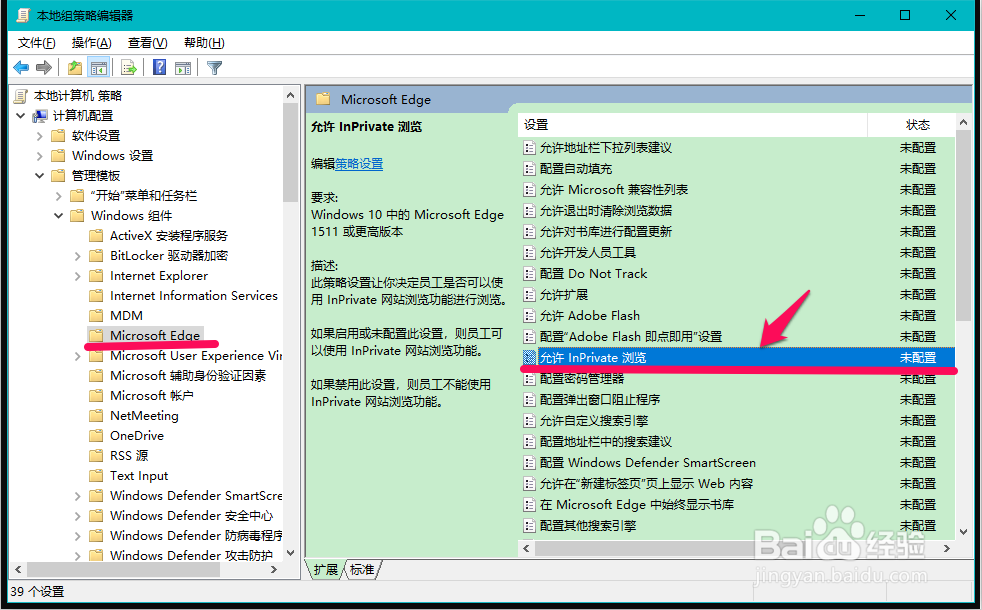This screenshot has width=982, height=610.
Task: Collapse the 管理模板 tree node
Action: 39,176
